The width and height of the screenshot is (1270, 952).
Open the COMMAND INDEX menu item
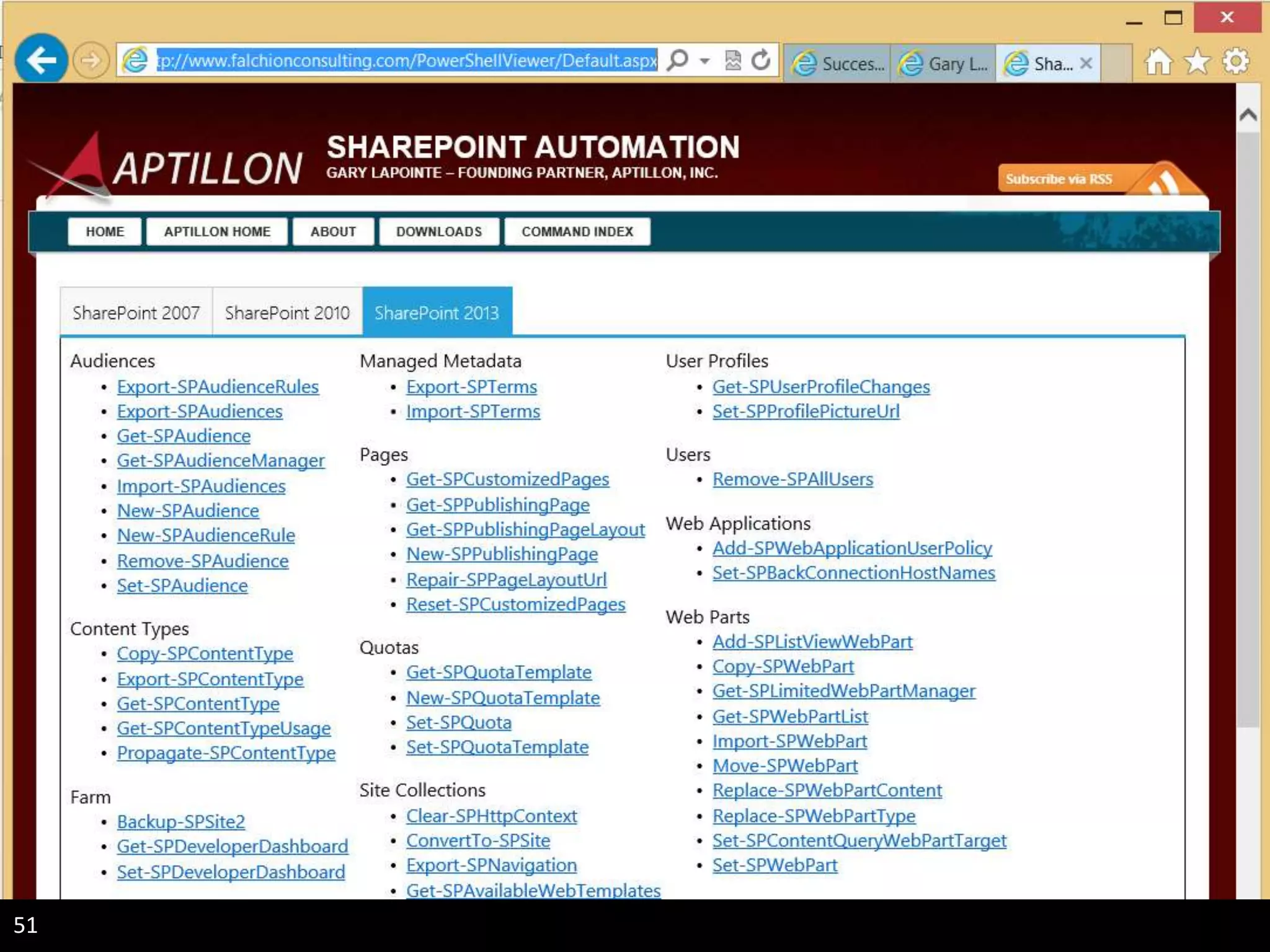(577, 231)
